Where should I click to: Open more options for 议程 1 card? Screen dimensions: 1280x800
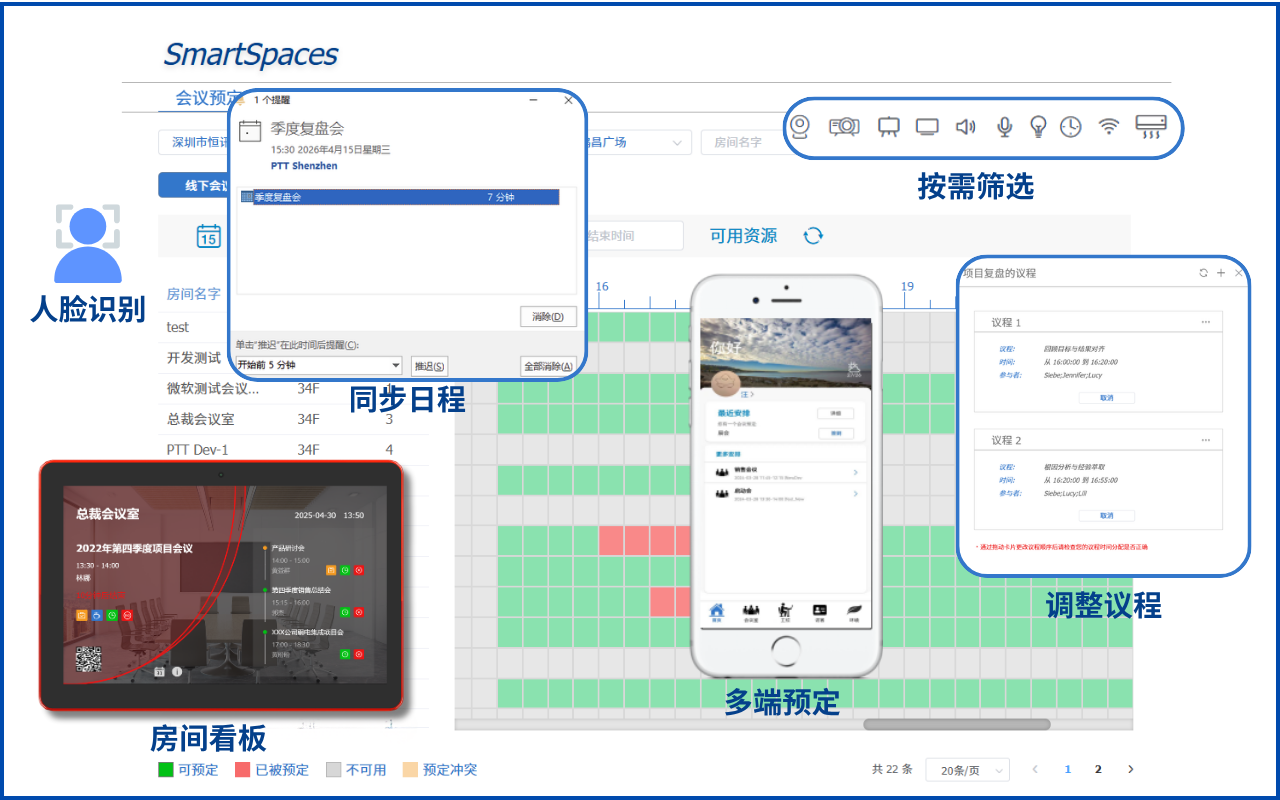[1206, 322]
